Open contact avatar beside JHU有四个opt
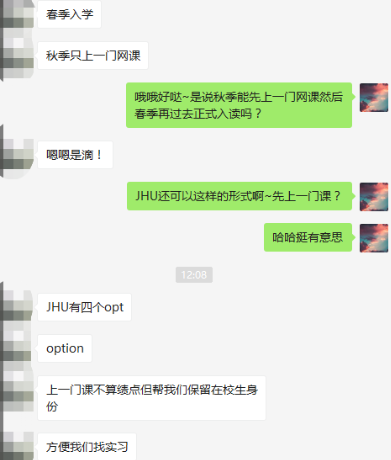This screenshot has height=460, width=391. click(17, 305)
